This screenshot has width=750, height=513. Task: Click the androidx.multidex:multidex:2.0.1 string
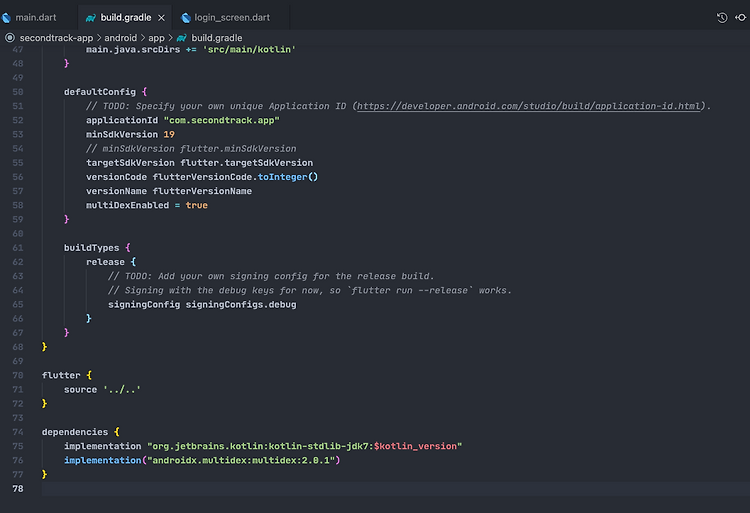click(x=241, y=460)
